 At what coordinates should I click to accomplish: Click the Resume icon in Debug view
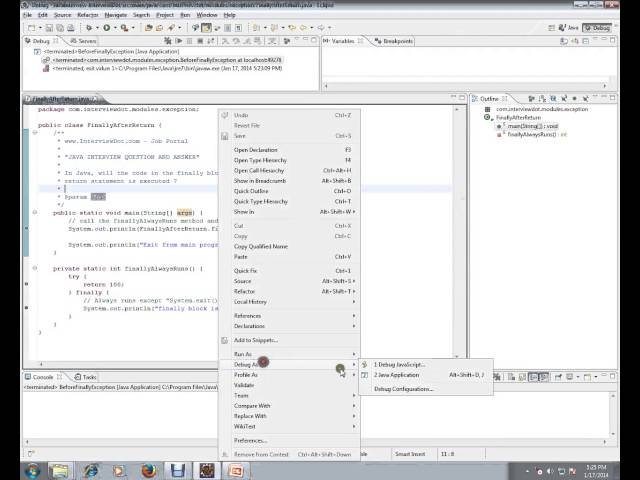click(x=179, y=41)
